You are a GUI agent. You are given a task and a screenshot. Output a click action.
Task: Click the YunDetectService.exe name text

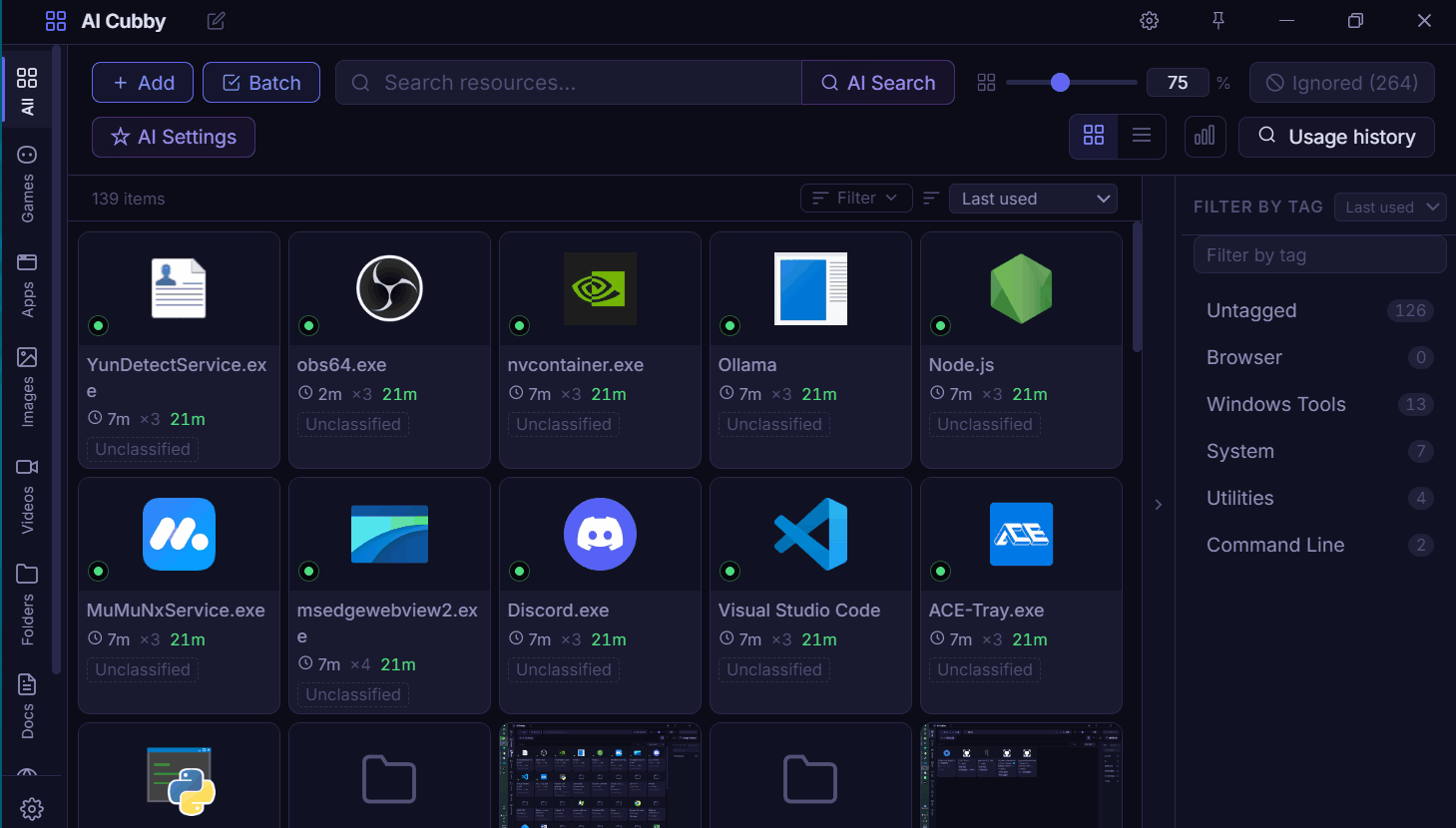point(177,378)
